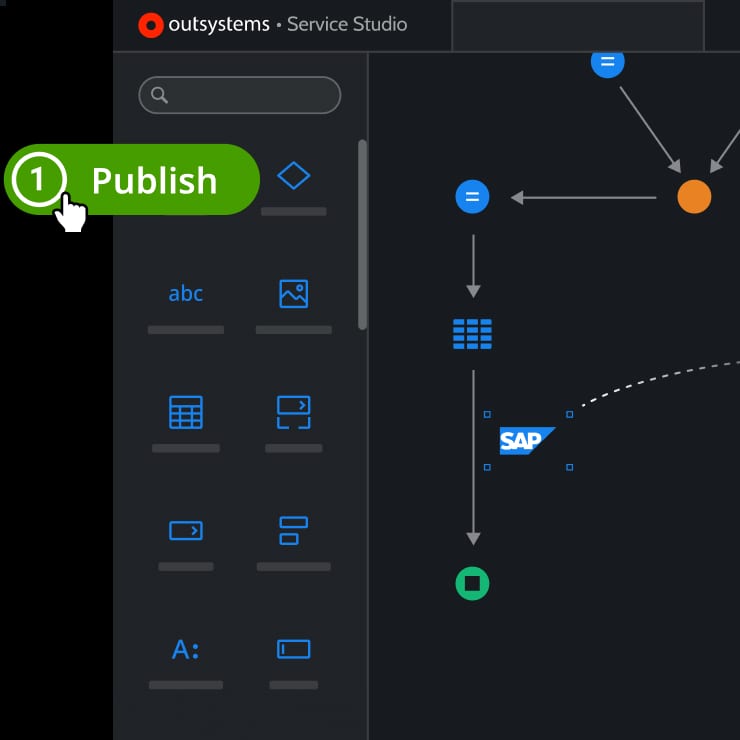Open the empty tab beside Service Studio

point(577,25)
